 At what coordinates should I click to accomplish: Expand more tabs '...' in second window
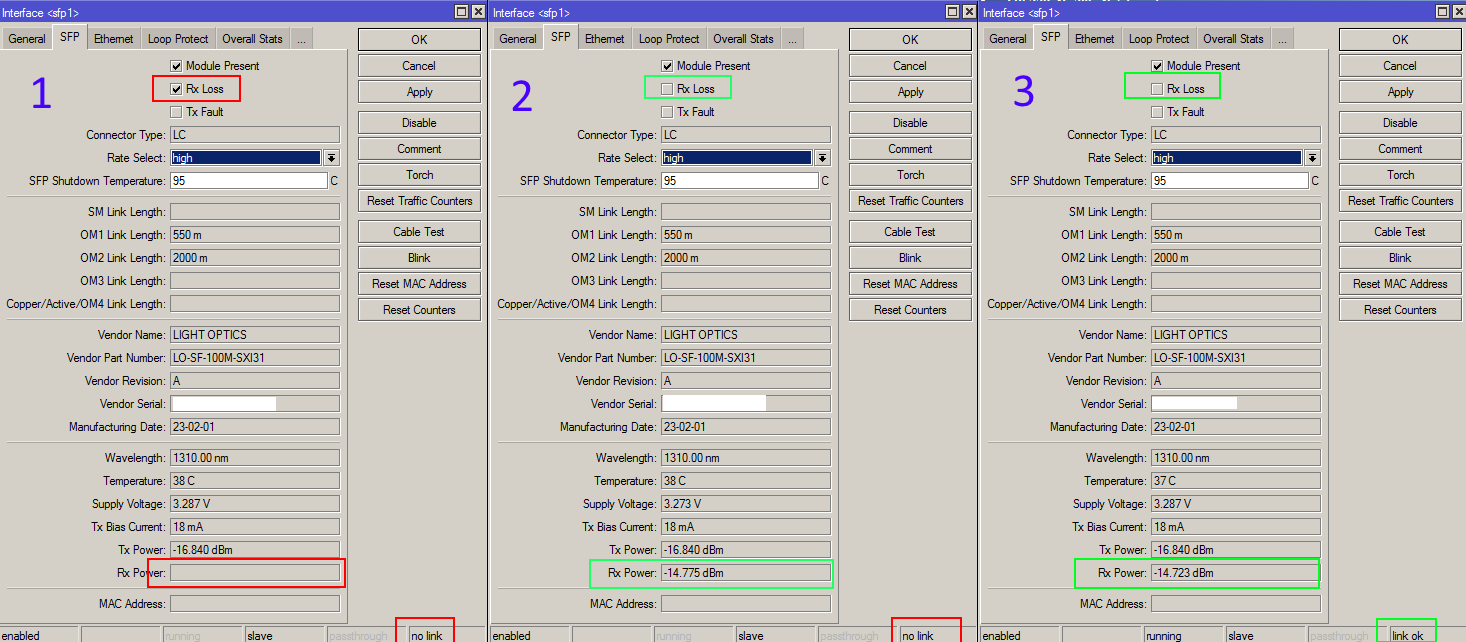792,39
